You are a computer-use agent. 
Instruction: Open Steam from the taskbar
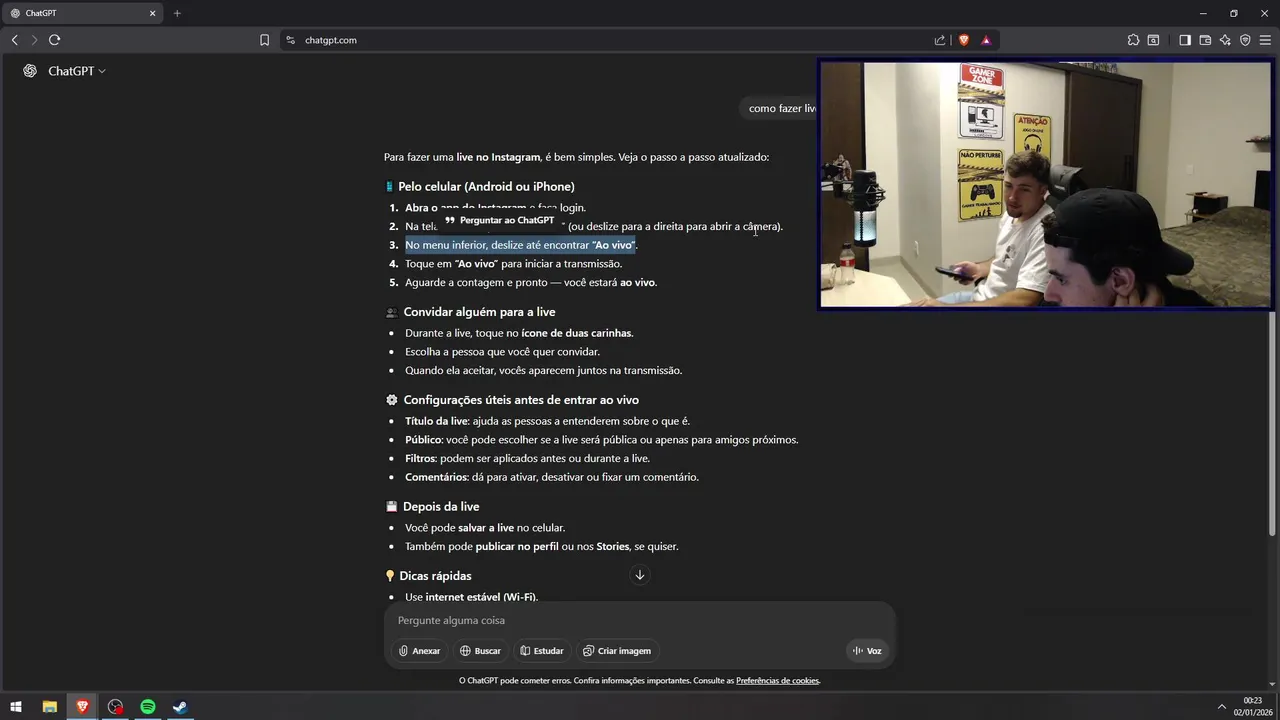pos(180,707)
